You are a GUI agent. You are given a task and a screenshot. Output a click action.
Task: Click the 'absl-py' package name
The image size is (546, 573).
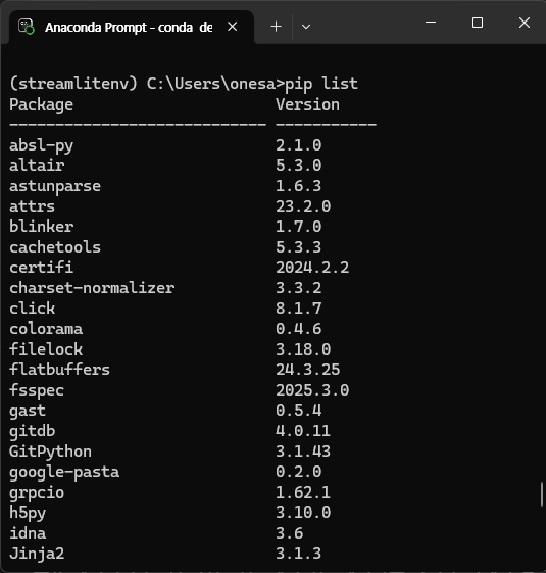[x=41, y=146]
